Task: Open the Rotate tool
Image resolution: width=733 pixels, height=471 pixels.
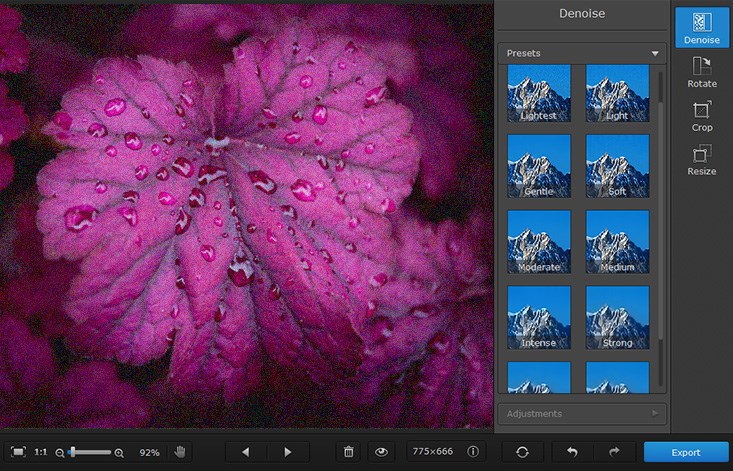Action: (701, 72)
